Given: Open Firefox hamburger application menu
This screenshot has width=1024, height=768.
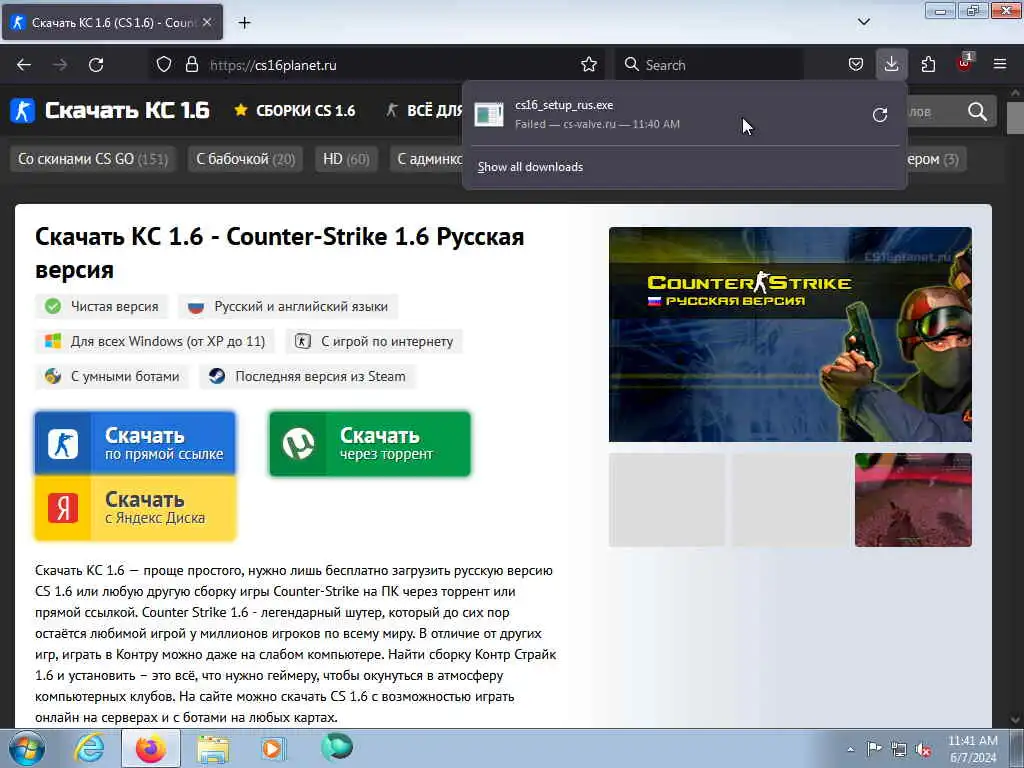Looking at the screenshot, I should tap(999, 65).
